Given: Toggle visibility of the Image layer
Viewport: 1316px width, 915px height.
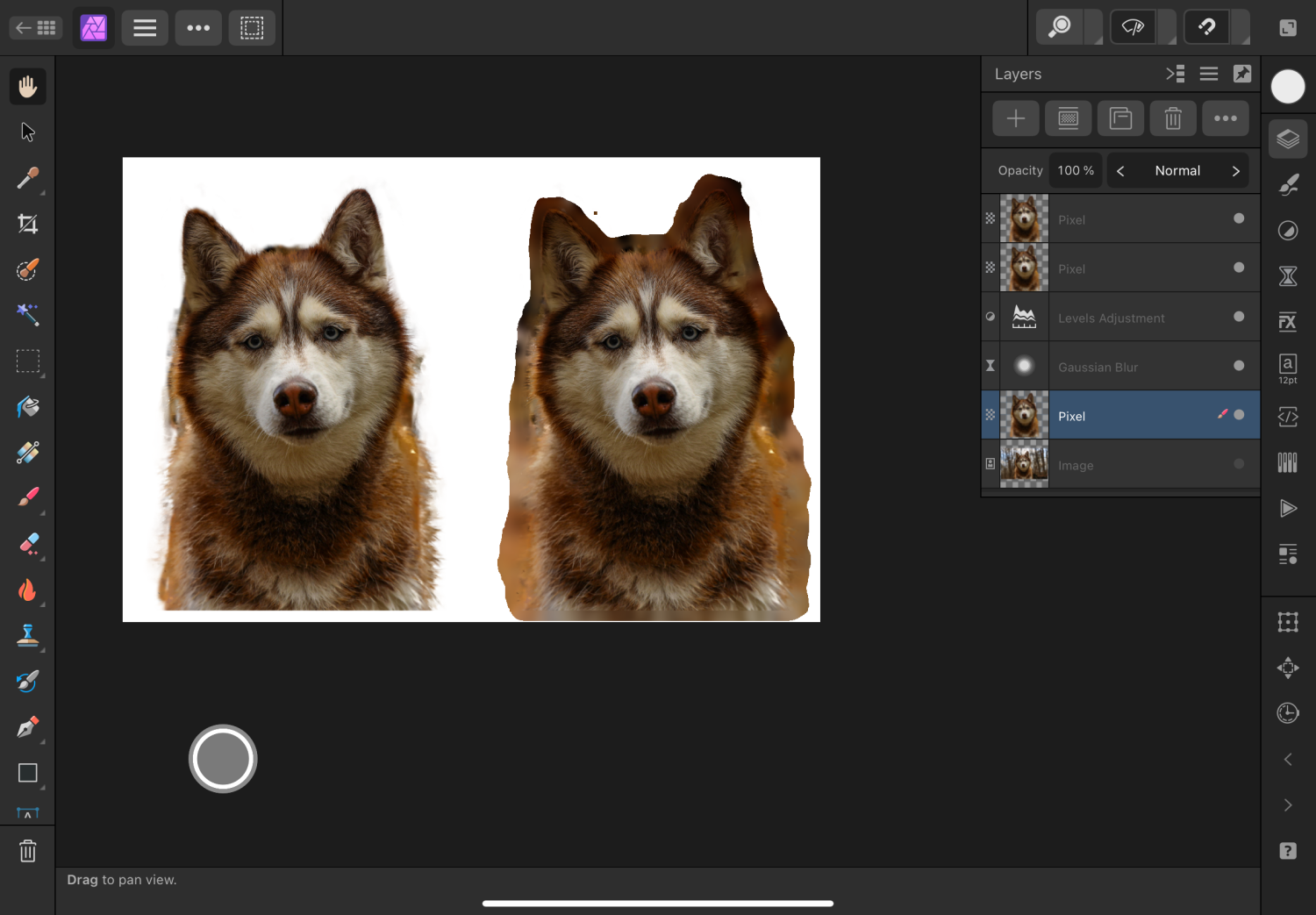Looking at the screenshot, I should [1238, 465].
